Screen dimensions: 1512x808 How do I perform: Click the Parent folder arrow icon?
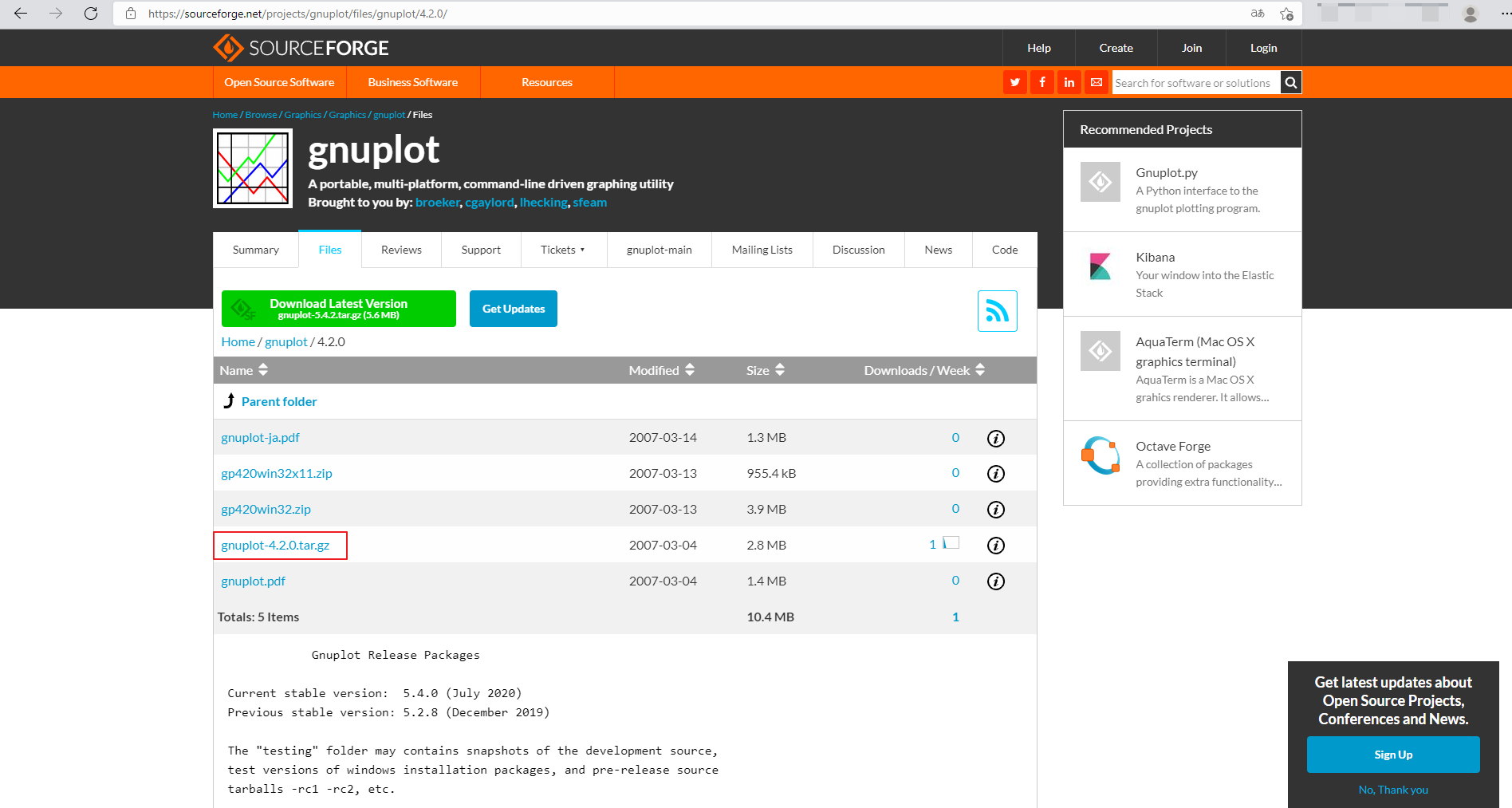point(229,400)
